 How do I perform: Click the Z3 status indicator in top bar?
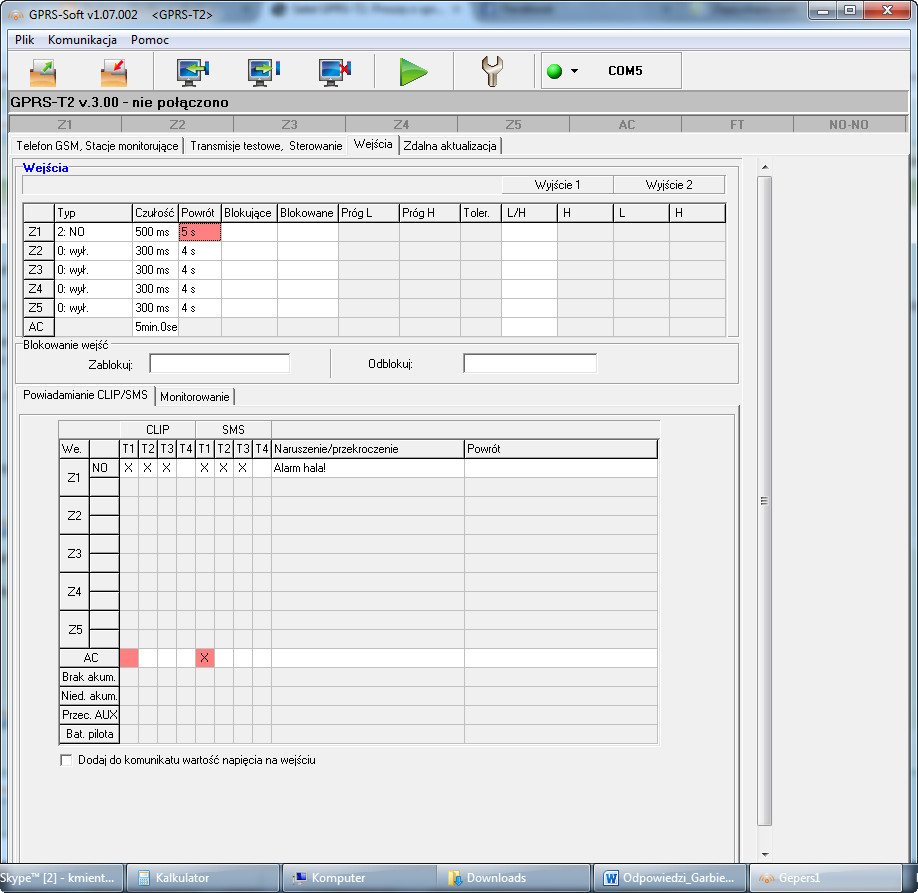(x=289, y=124)
